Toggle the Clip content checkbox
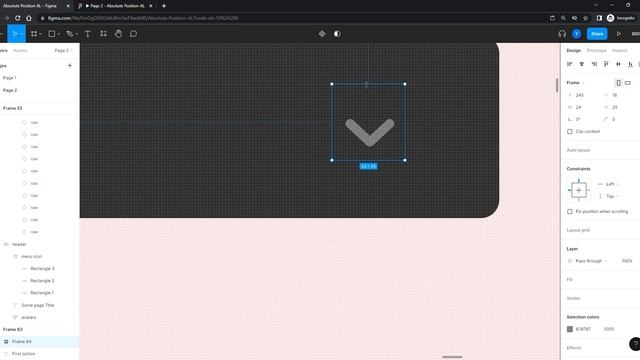640x360 pixels. [570, 131]
